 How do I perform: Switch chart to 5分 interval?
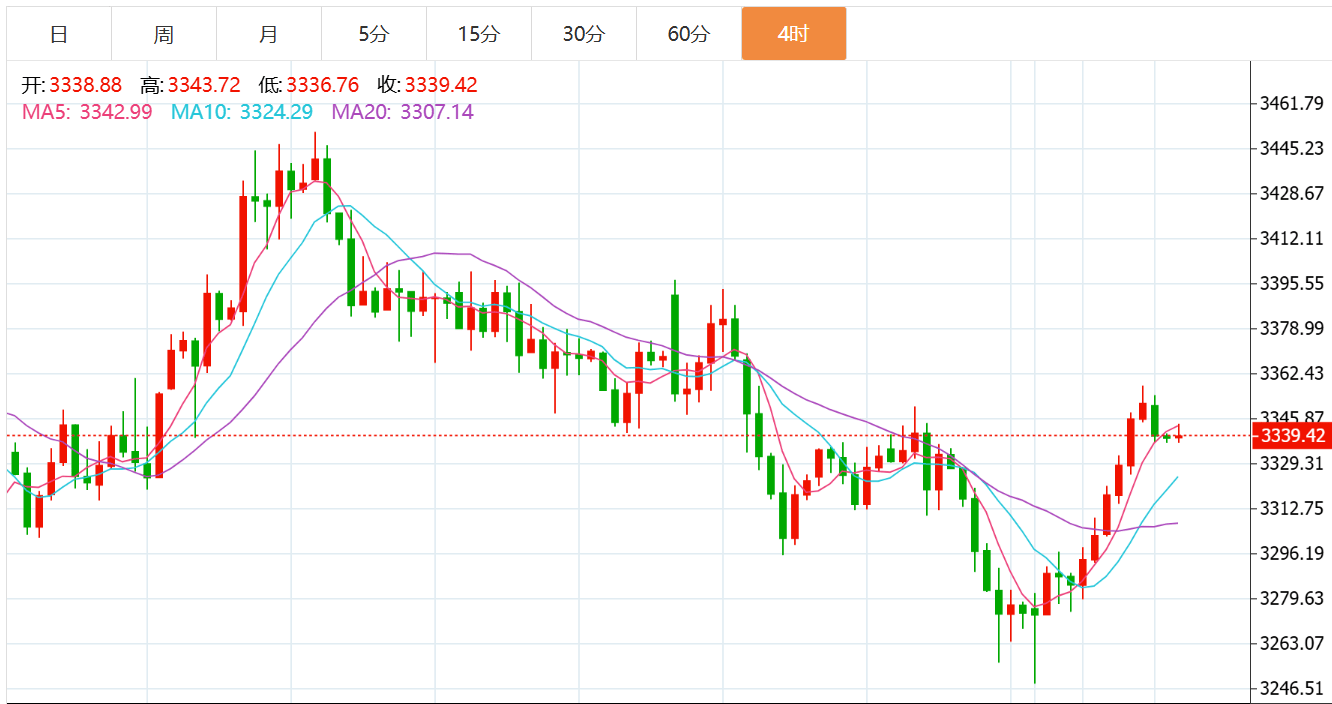click(374, 34)
